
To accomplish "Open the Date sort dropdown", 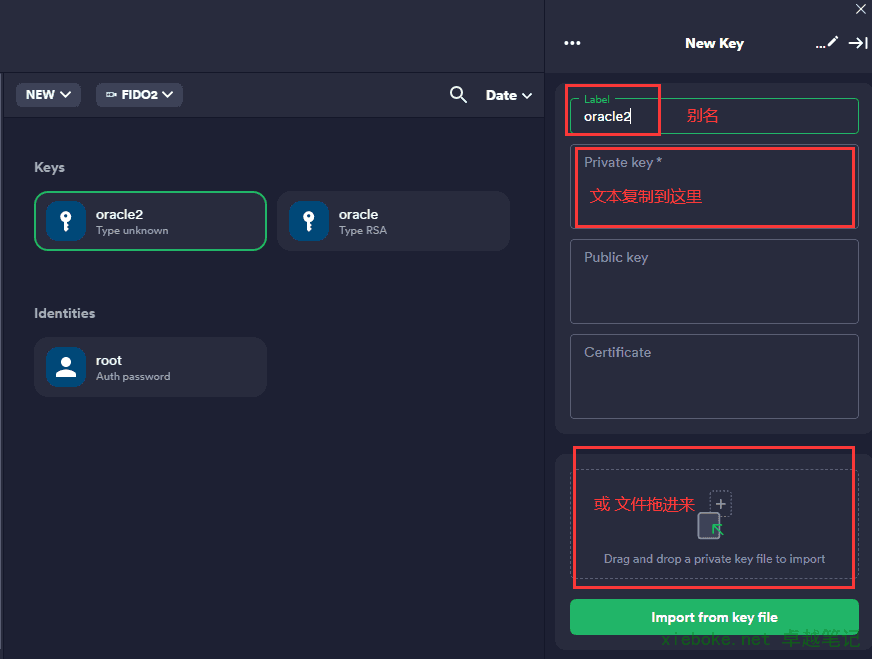I will click(x=508, y=95).
